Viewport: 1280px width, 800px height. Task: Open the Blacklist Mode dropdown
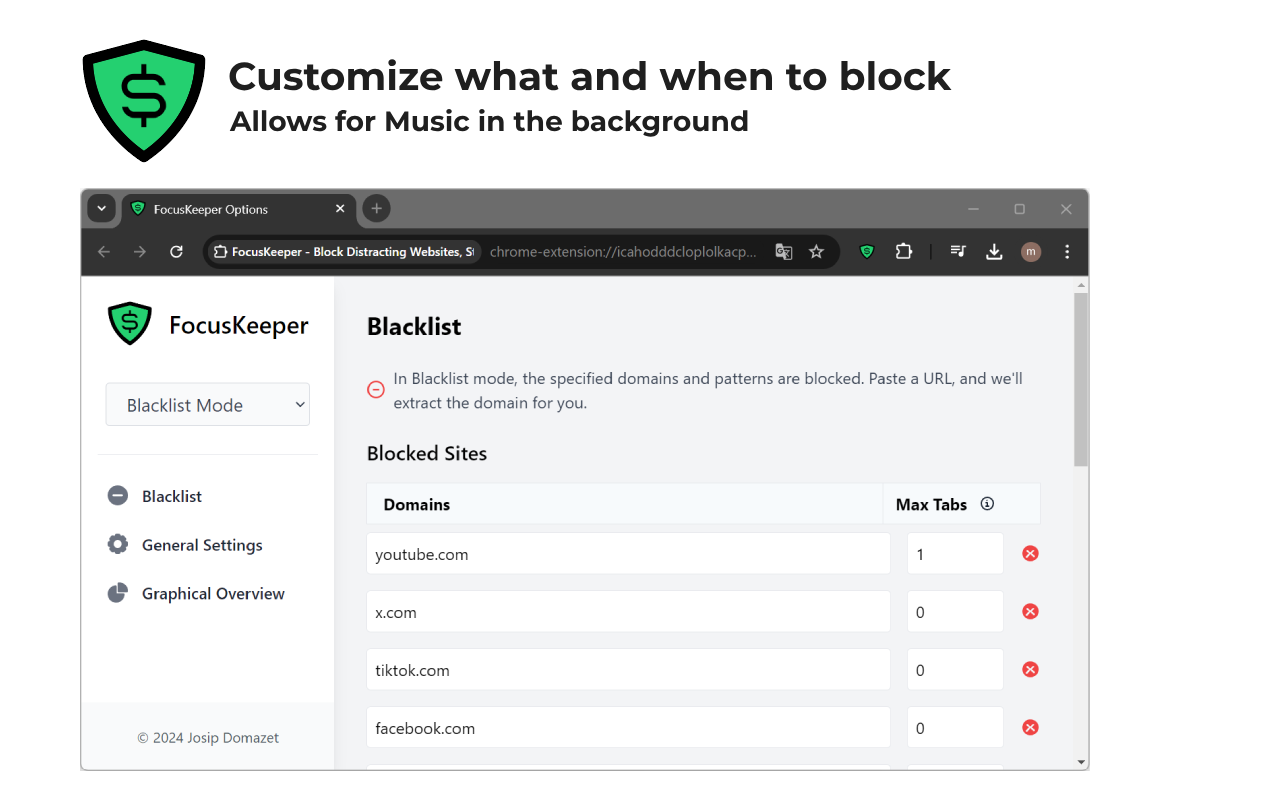[x=207, y=404]
